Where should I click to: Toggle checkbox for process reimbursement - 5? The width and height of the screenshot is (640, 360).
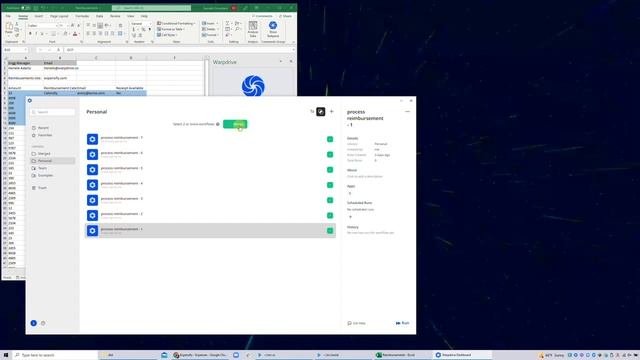[330, 170]
